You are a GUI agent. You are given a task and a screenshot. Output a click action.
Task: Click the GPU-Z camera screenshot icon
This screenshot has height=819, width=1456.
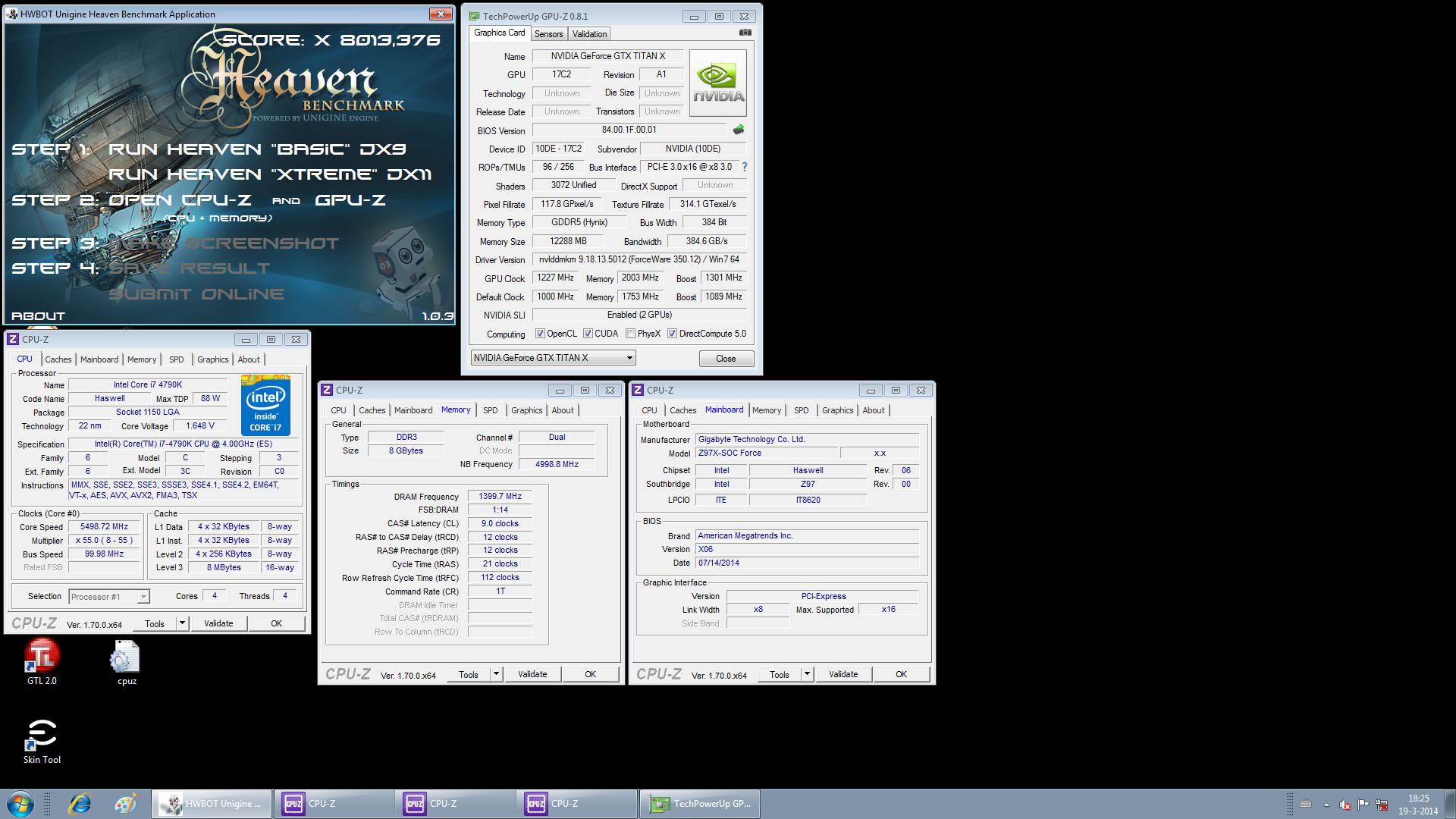point(745,33)
